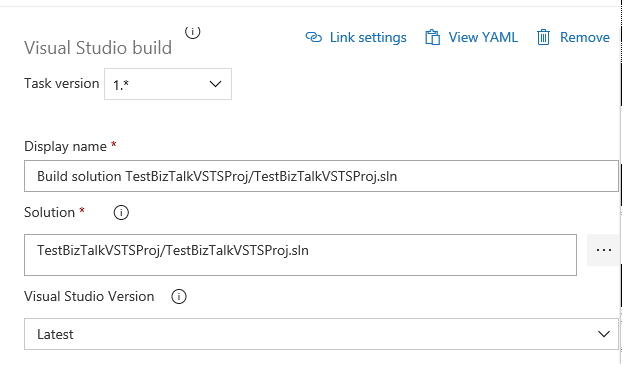631x373 pixels.
Task: Click the Visual Studio build heading
Action: pos(98,48)
